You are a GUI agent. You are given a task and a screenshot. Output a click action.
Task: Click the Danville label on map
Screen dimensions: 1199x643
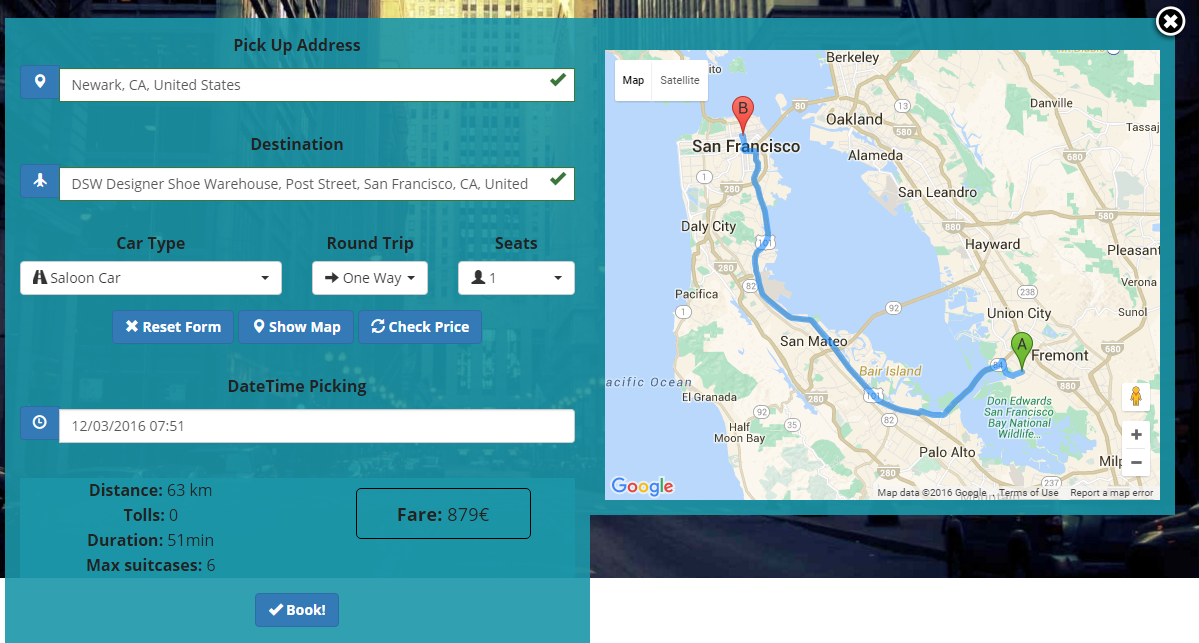coord(1051,103)
